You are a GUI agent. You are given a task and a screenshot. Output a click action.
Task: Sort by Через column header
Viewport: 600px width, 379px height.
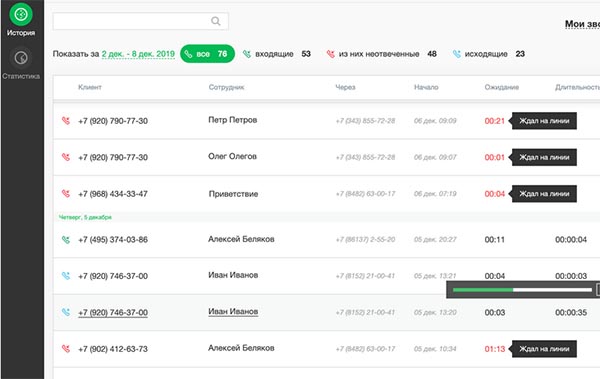pyautogui.click(x=346, y=87)
